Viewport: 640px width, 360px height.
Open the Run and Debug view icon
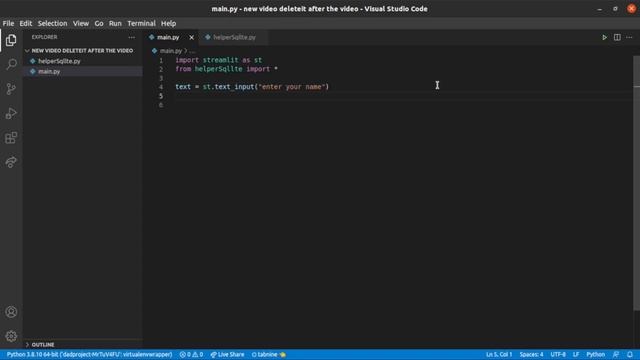pos(11,113)
